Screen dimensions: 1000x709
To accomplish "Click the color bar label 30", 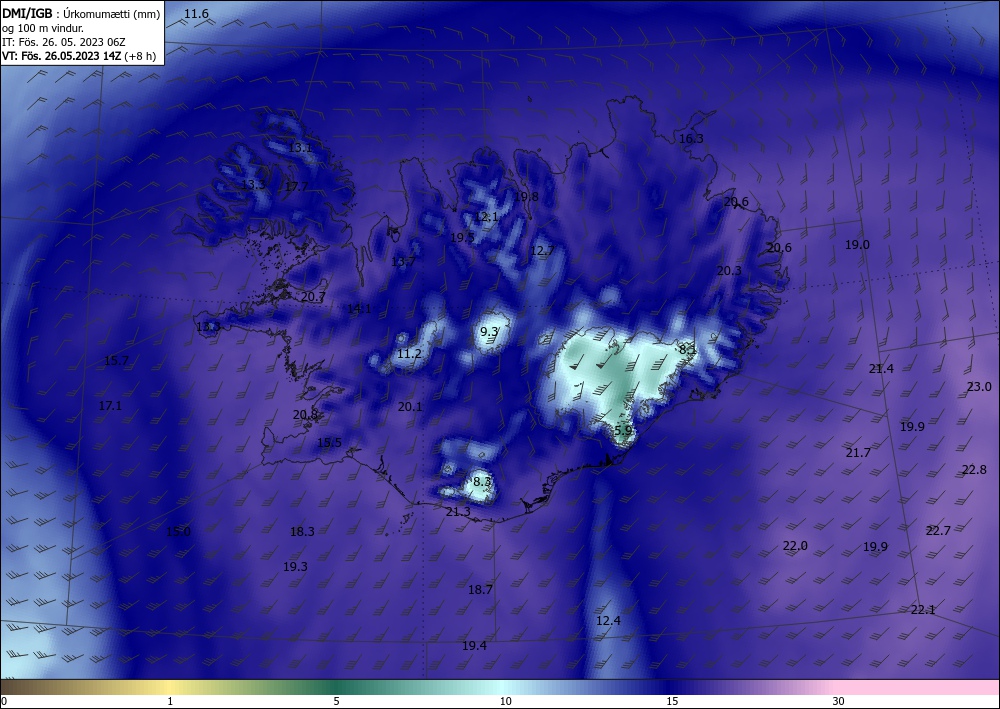I will click(838, 701).
